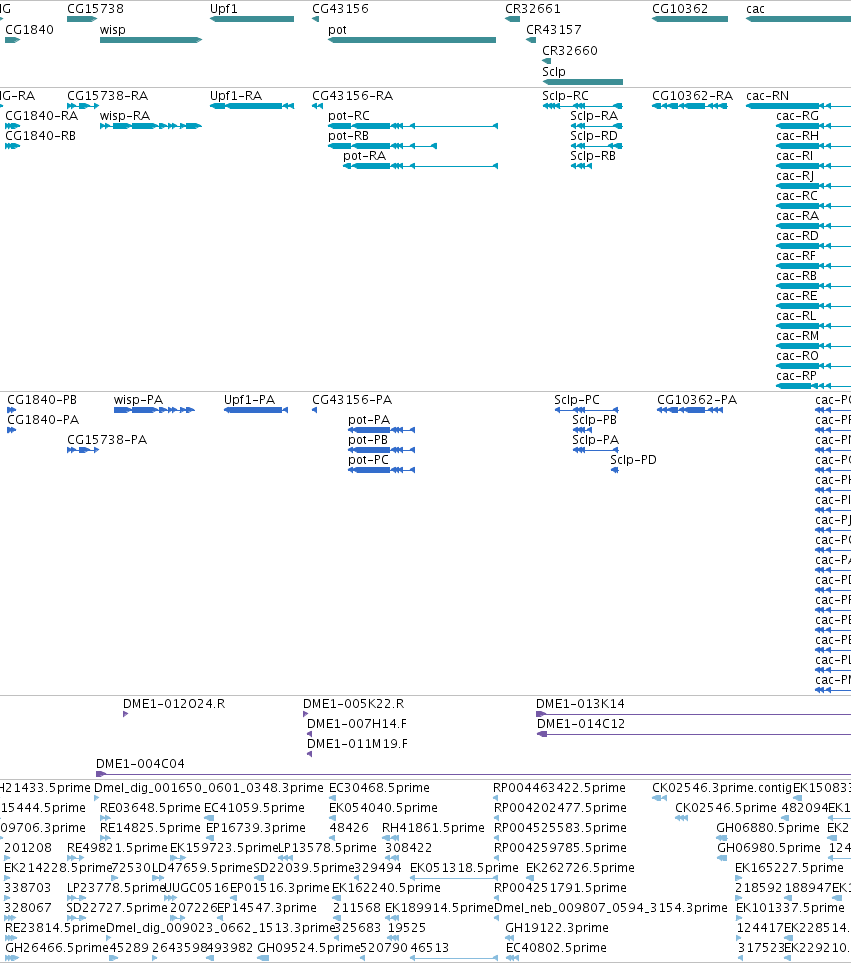851x963 pixels.
Task: Click the pot-PC protein label
Action: click(x=368, y=460)
